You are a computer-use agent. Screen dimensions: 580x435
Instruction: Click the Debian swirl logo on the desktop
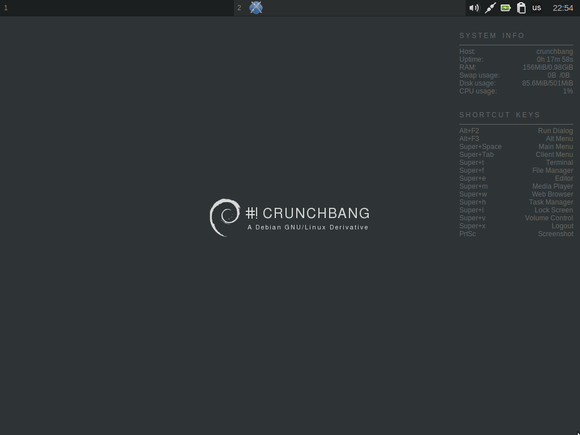(x=225, y=218)
